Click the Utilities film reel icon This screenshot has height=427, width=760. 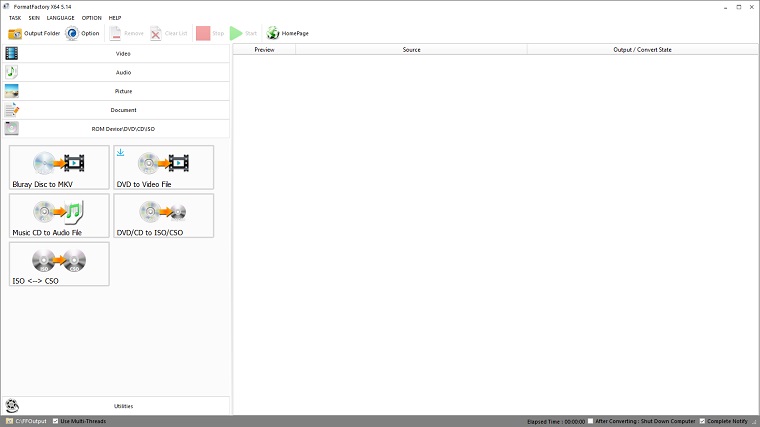click(12, 406)
